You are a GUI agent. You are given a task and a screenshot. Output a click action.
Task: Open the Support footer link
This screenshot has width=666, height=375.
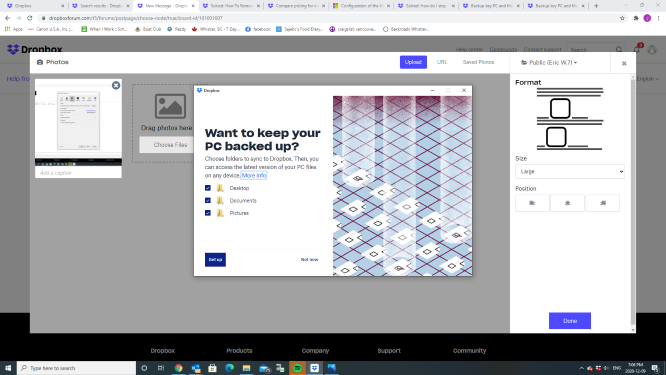389,350
